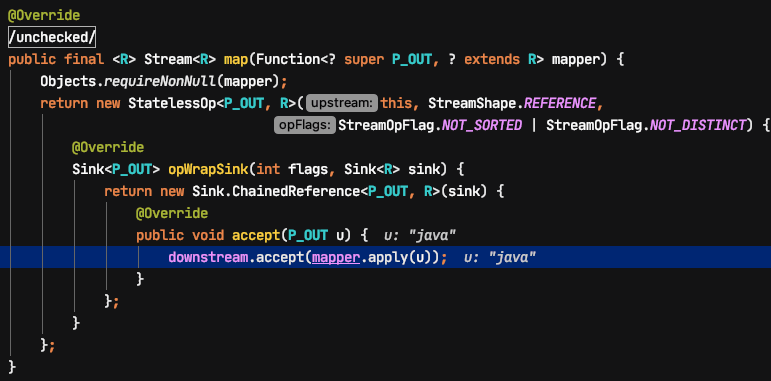Viewport: 771px width, 381px height.
Task: Click the void keyword
Action: click(208, 235)
